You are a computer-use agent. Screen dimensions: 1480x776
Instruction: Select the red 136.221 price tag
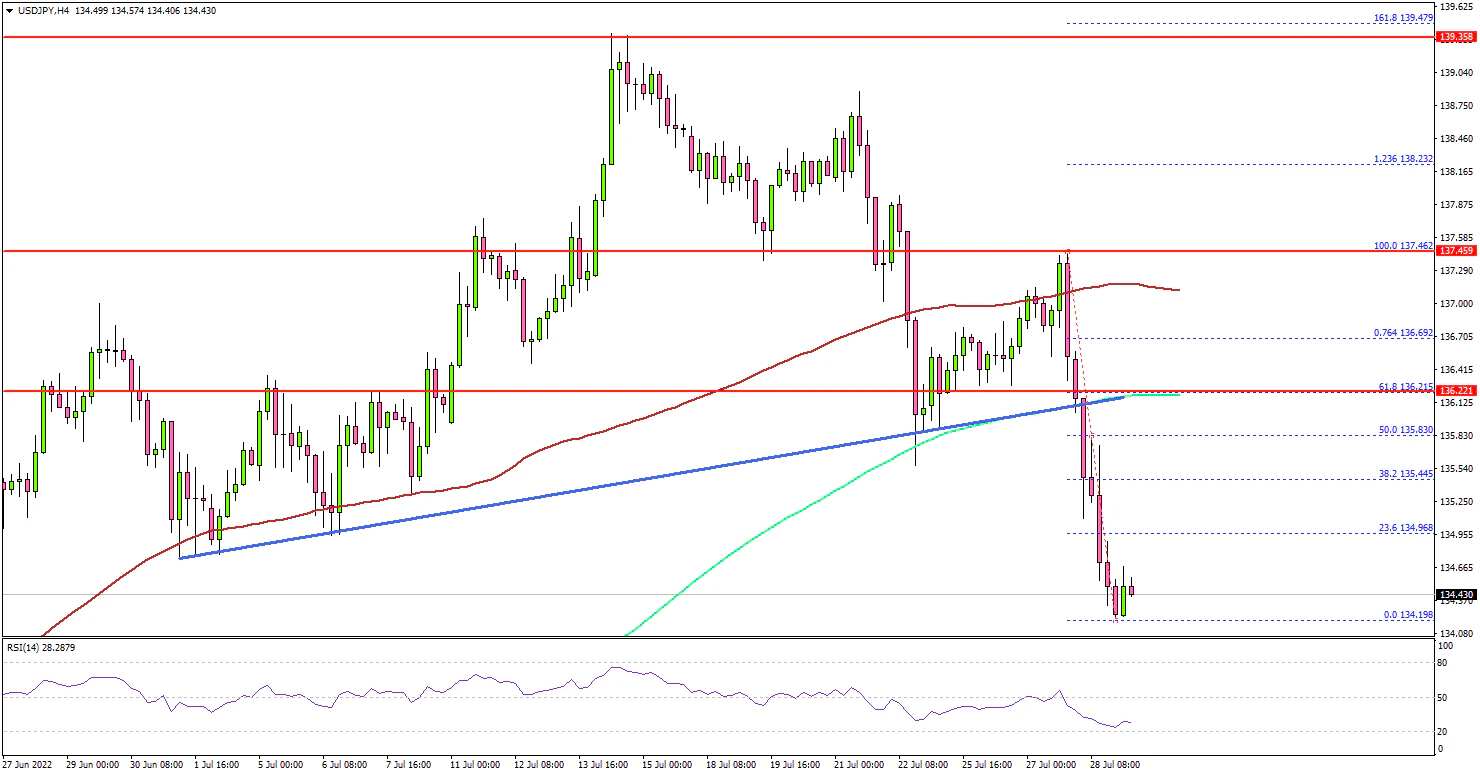(x=1456, y=391)
